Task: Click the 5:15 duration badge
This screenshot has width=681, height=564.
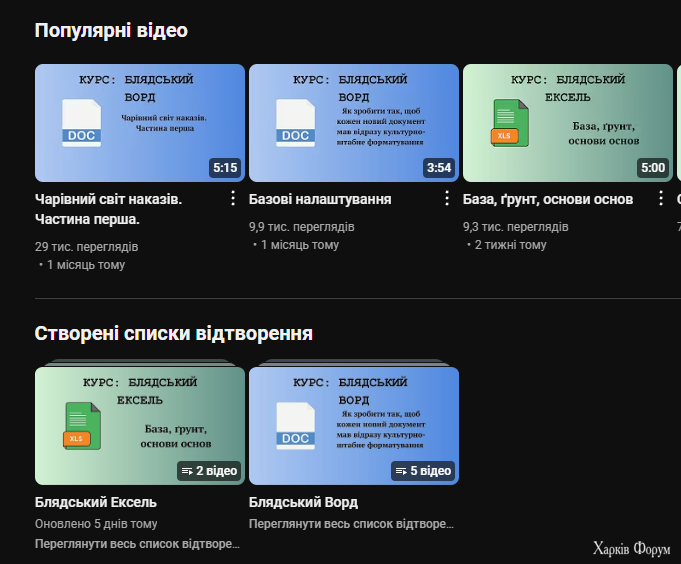Action: point(225,168)
